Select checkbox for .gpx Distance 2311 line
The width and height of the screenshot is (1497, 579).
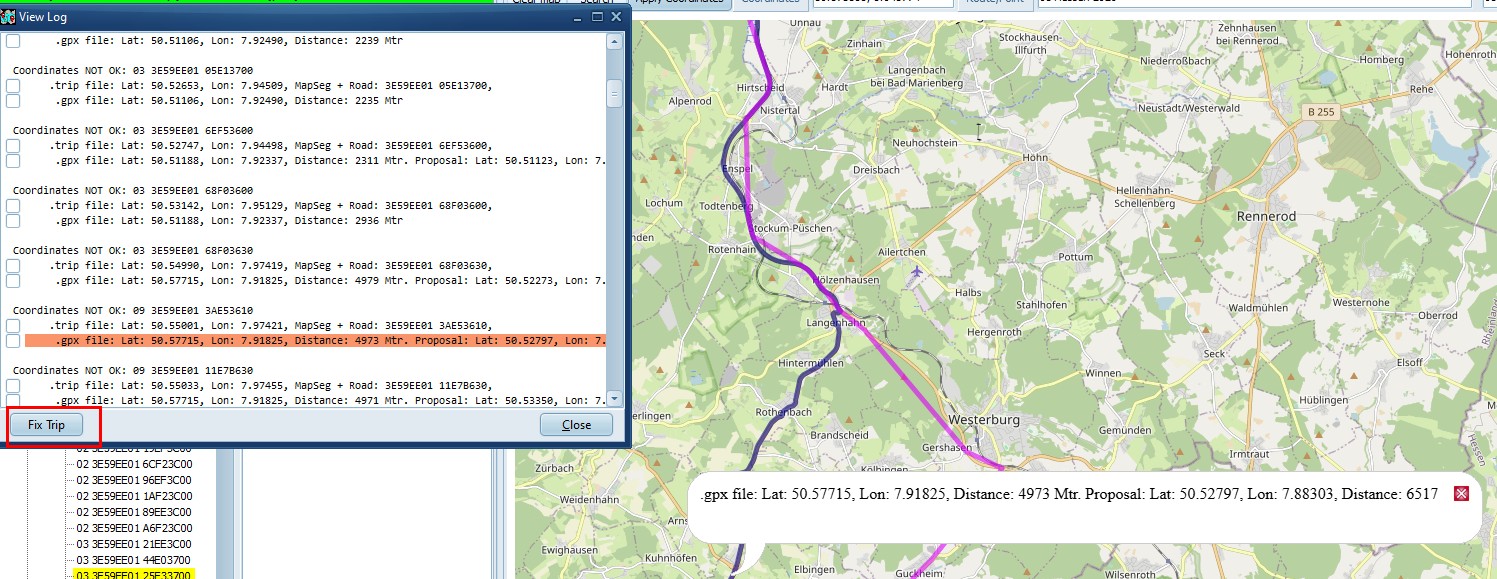click(13, 161)
